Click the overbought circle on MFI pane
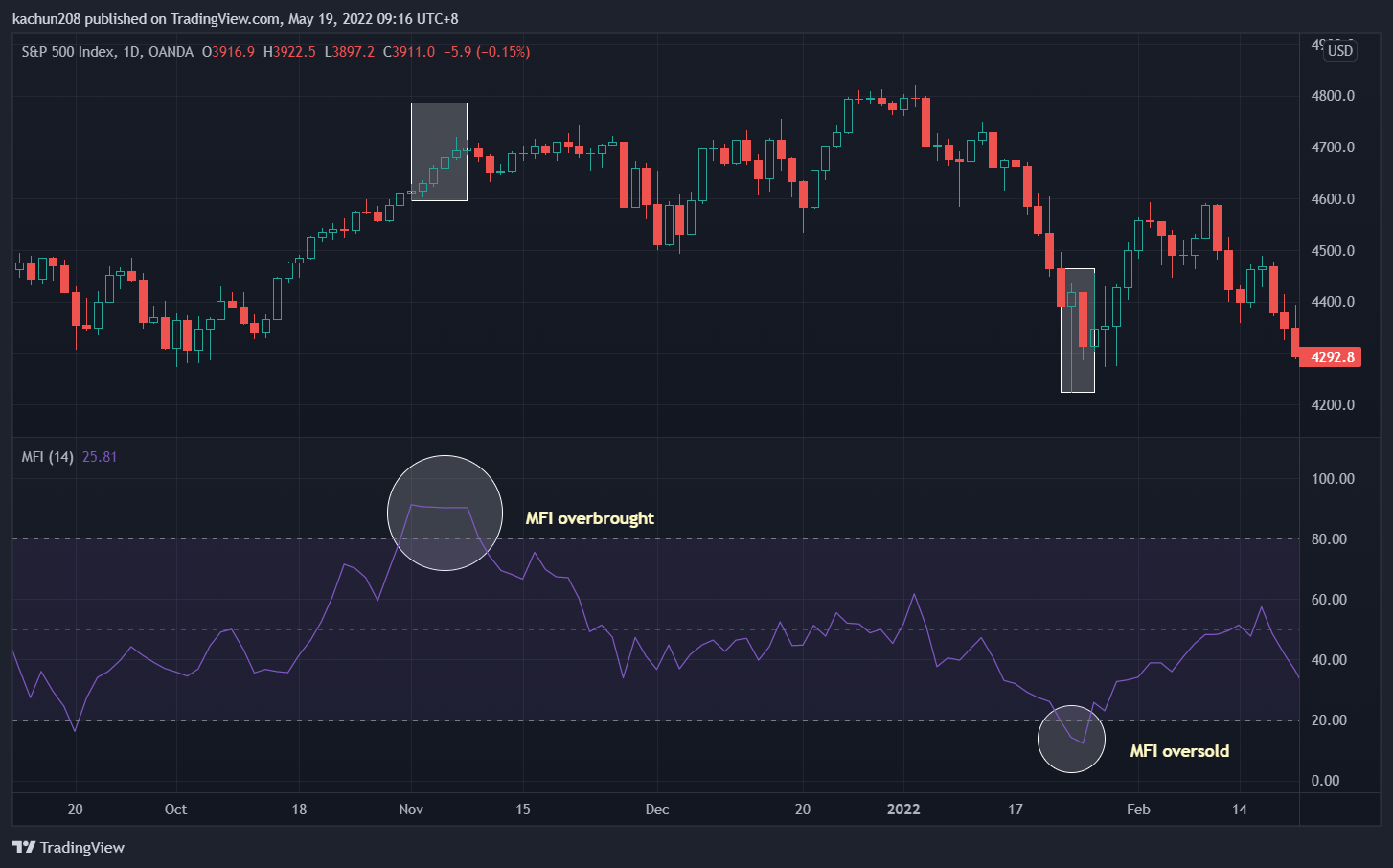 pos(445,513)
